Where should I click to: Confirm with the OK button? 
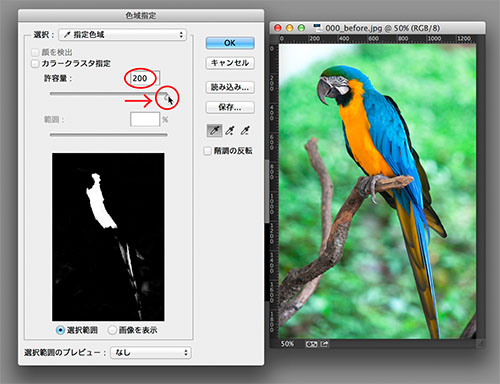tap(230, 43)
